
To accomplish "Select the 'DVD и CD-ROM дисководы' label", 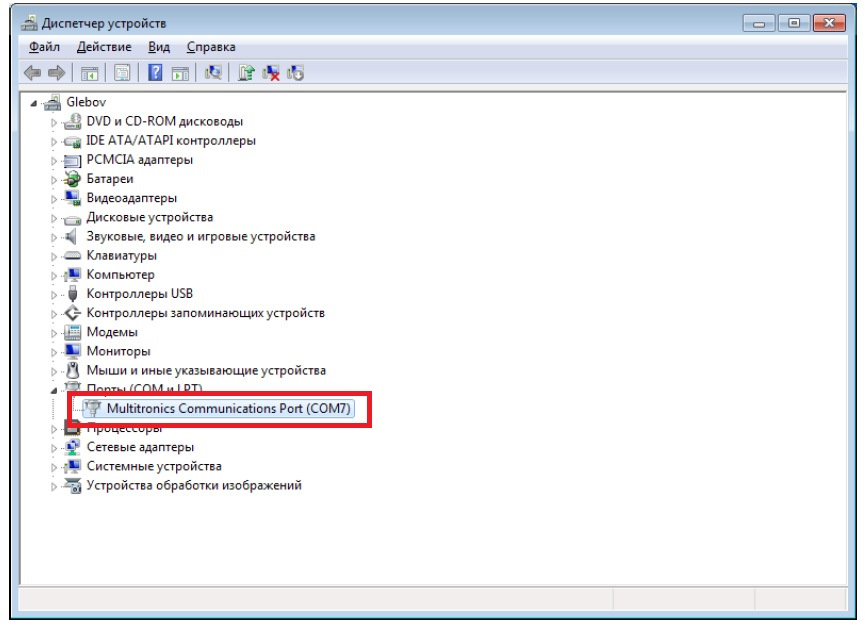I will [164, 121].
